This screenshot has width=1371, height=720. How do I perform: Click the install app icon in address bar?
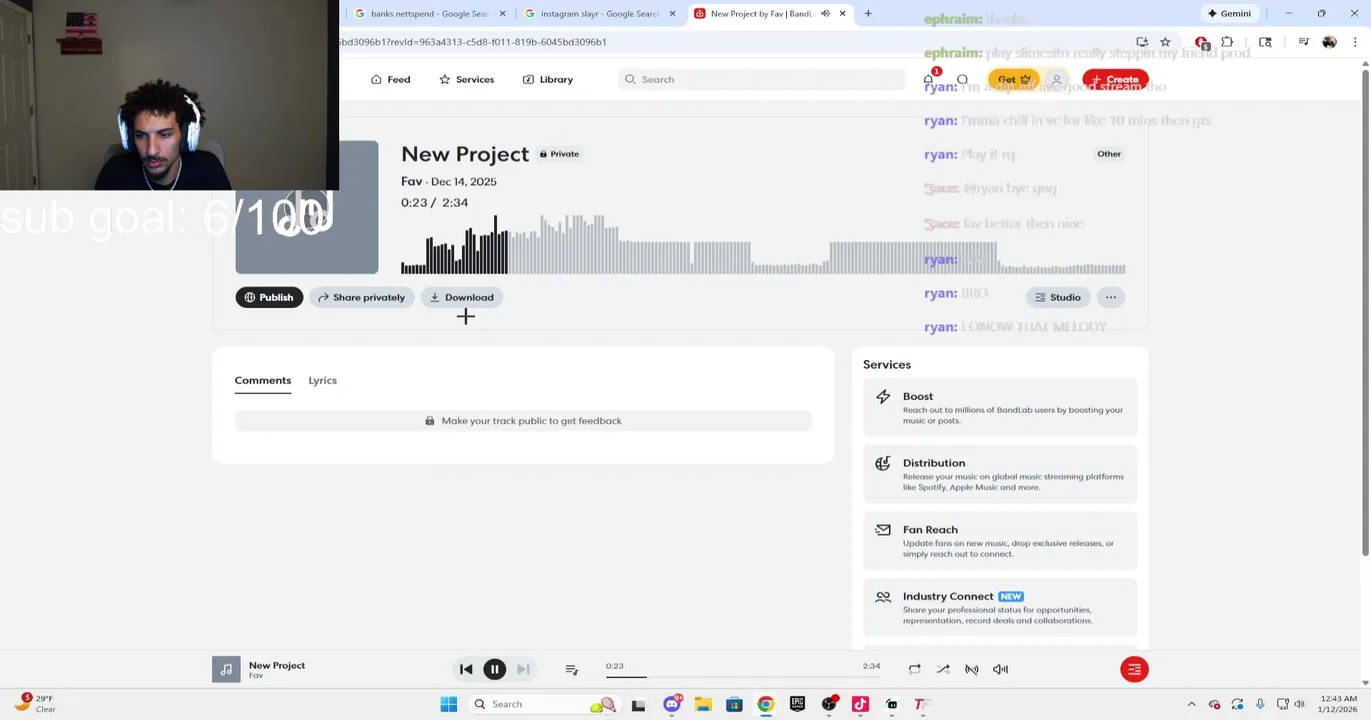click(x=1142, y=42)
